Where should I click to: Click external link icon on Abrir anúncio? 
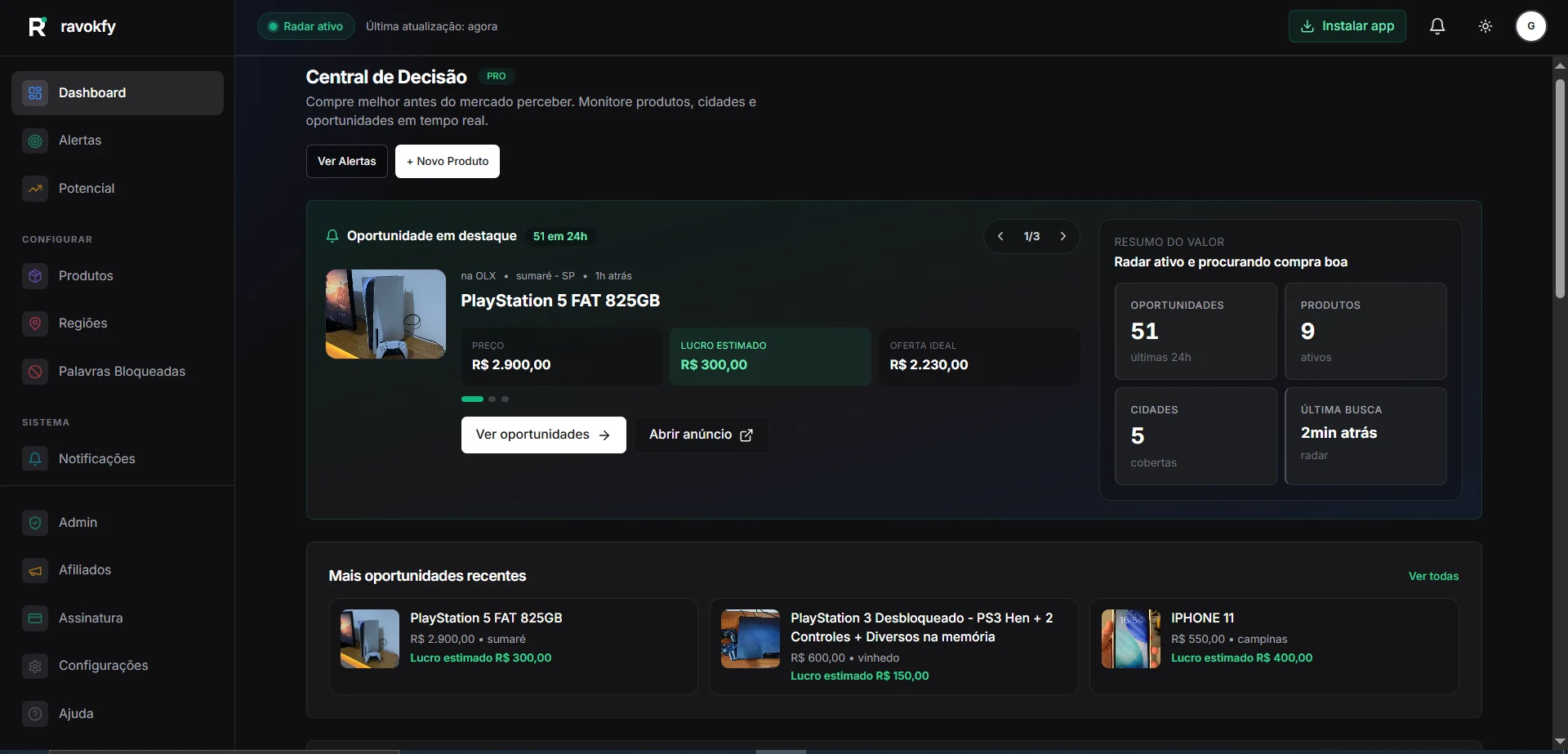coord(746,435)
